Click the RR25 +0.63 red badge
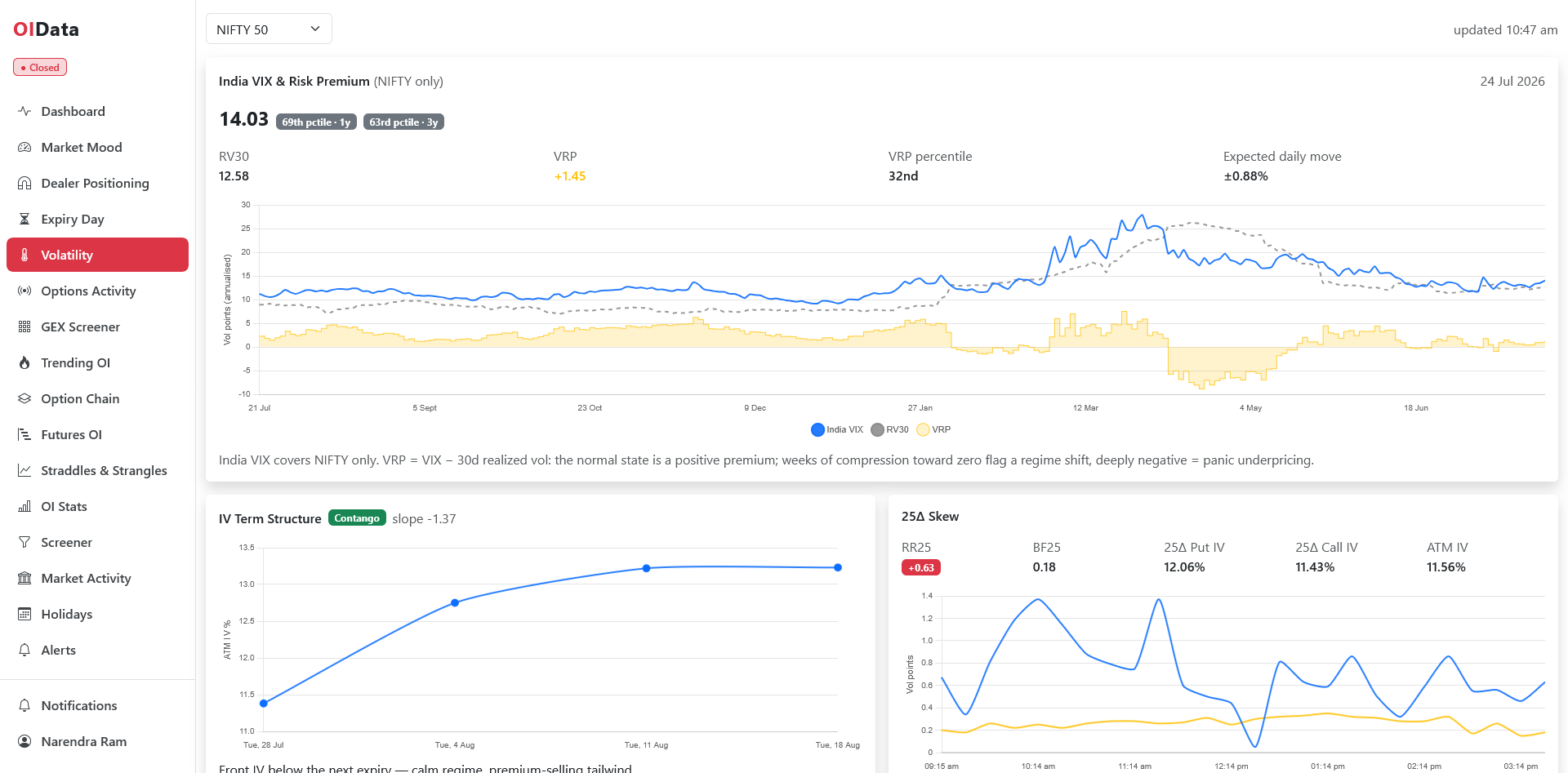The height and width of the screenshot is (773, 1568). pyautogui.click(x=921, y=567)
